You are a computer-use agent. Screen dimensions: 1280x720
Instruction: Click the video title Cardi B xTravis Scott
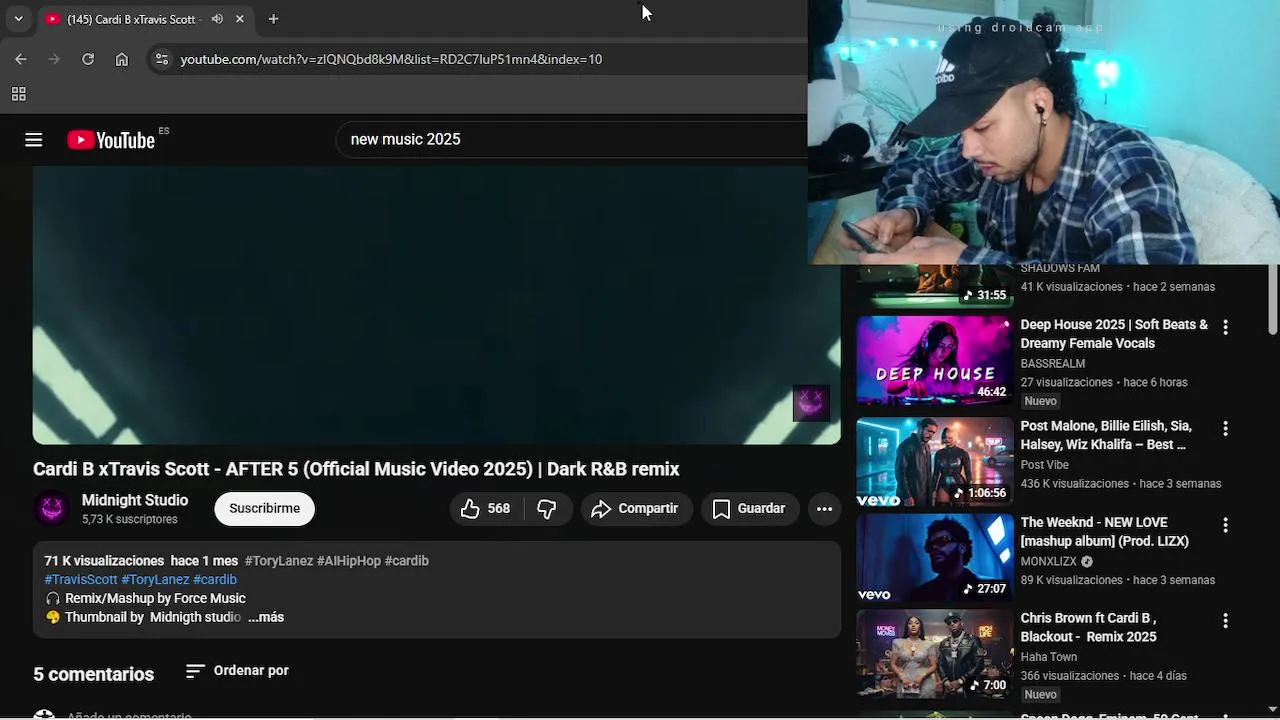(356, 469)
